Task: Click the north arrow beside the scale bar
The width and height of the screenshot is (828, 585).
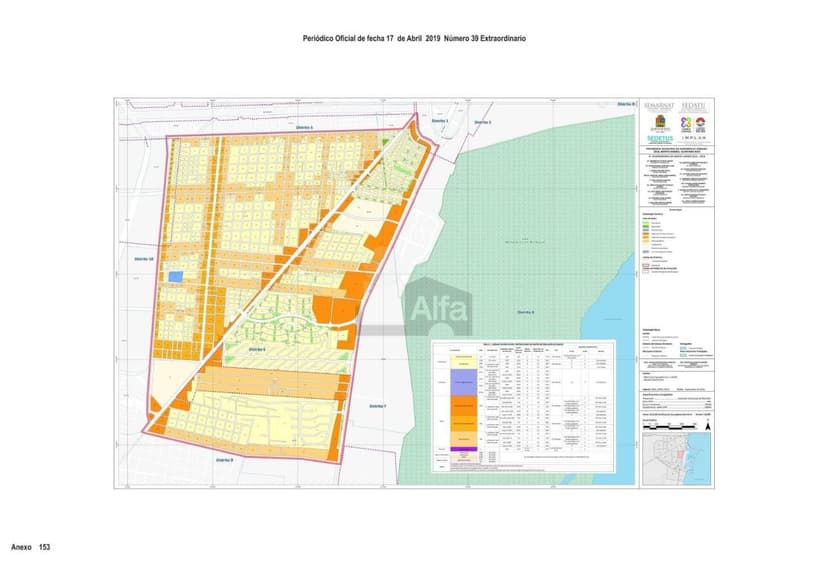Action: coord(707,425)
